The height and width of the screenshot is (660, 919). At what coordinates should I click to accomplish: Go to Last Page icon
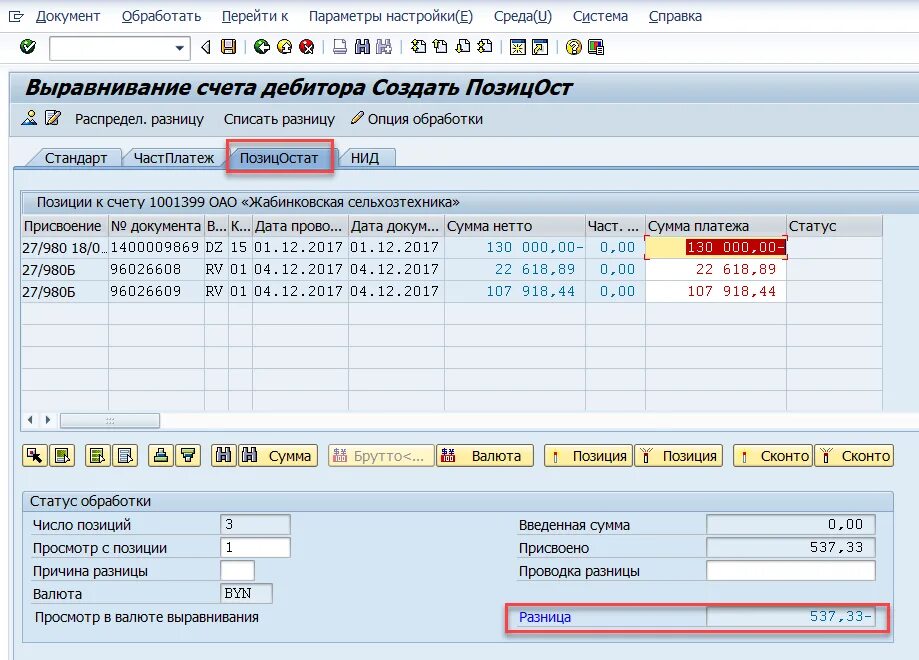[x=485, y=47]
